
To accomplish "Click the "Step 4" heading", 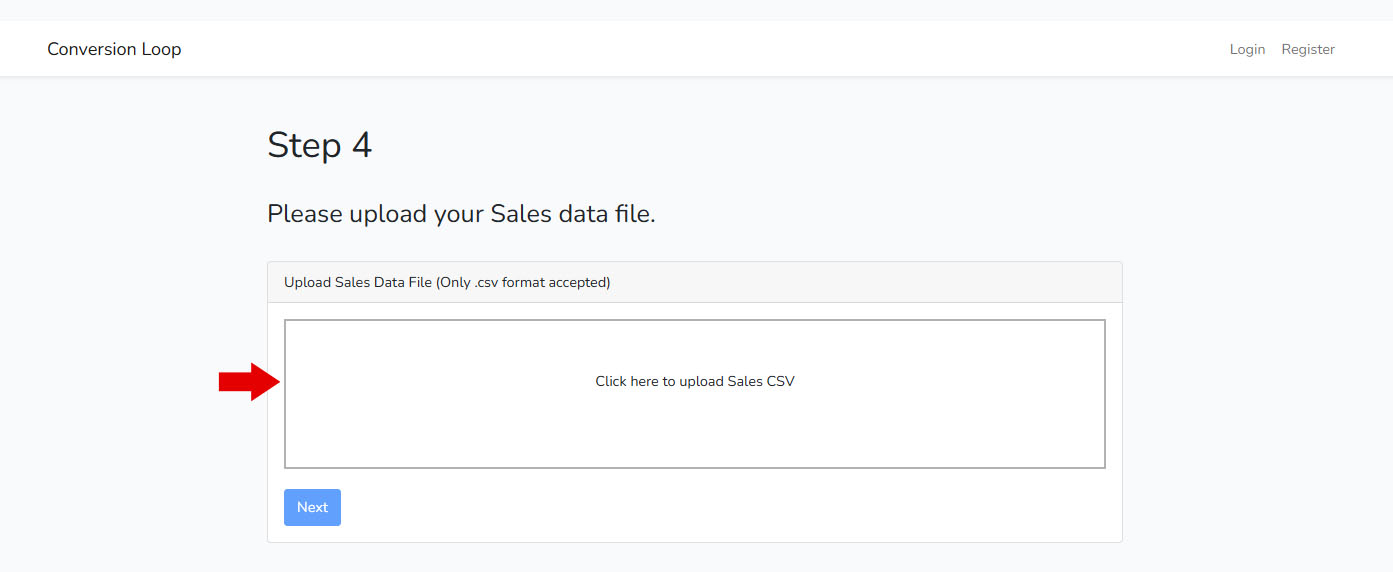I will [x=319, y=146].
